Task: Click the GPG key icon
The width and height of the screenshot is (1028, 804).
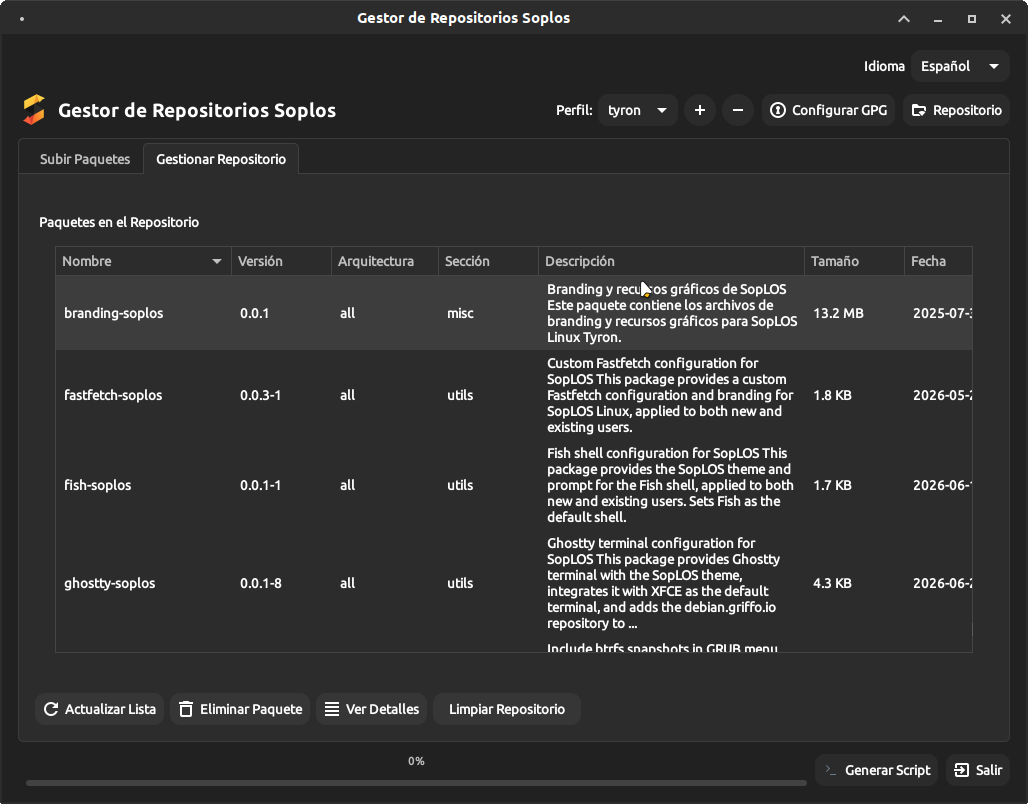Action: click(778, 110)
